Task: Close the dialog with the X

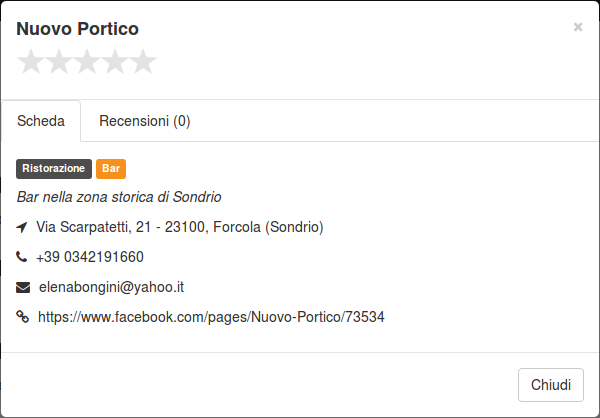Action: [578, 27]
